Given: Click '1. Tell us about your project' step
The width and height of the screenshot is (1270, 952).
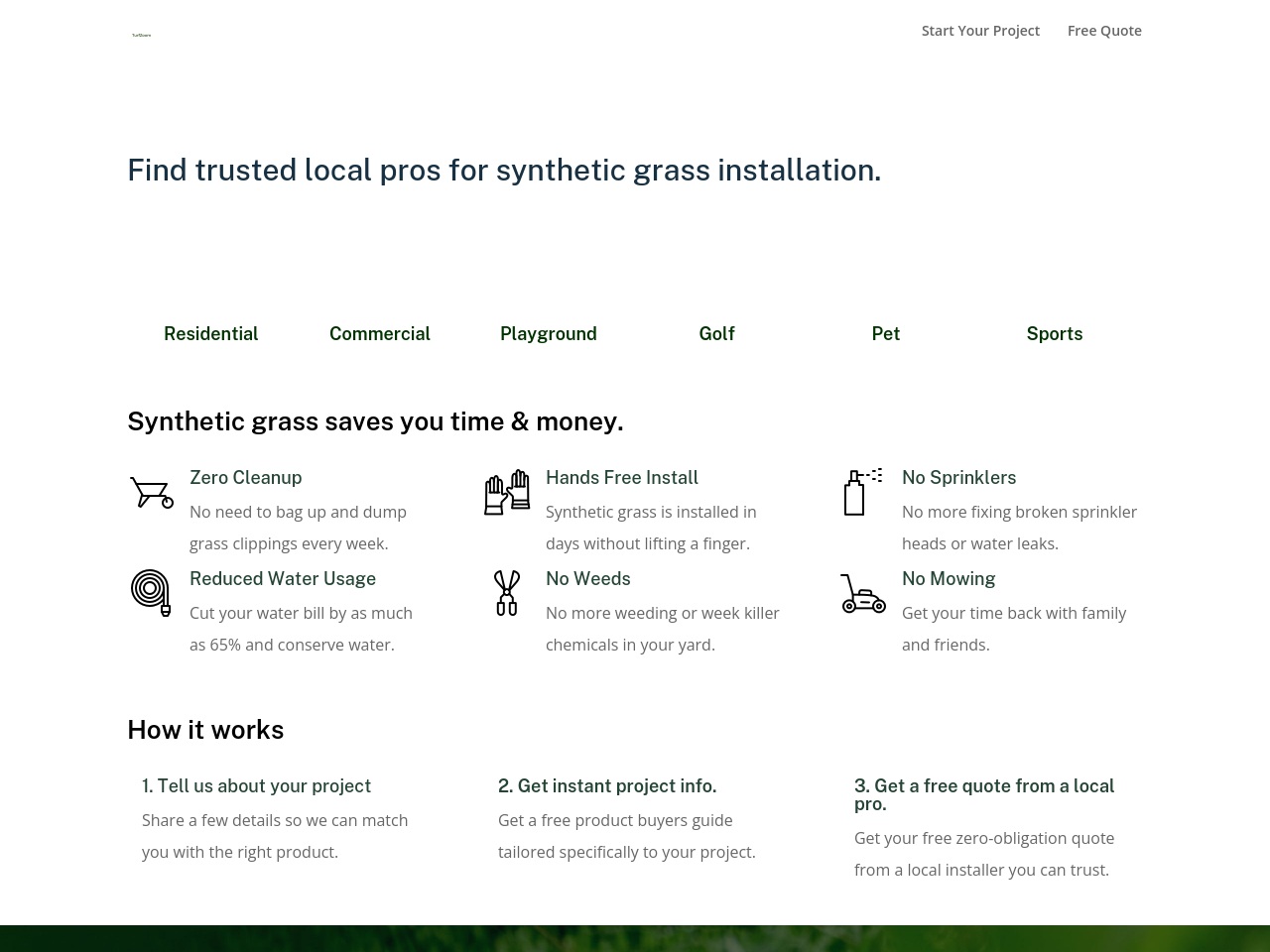Looking at the screenshot, I should point(257,786).
